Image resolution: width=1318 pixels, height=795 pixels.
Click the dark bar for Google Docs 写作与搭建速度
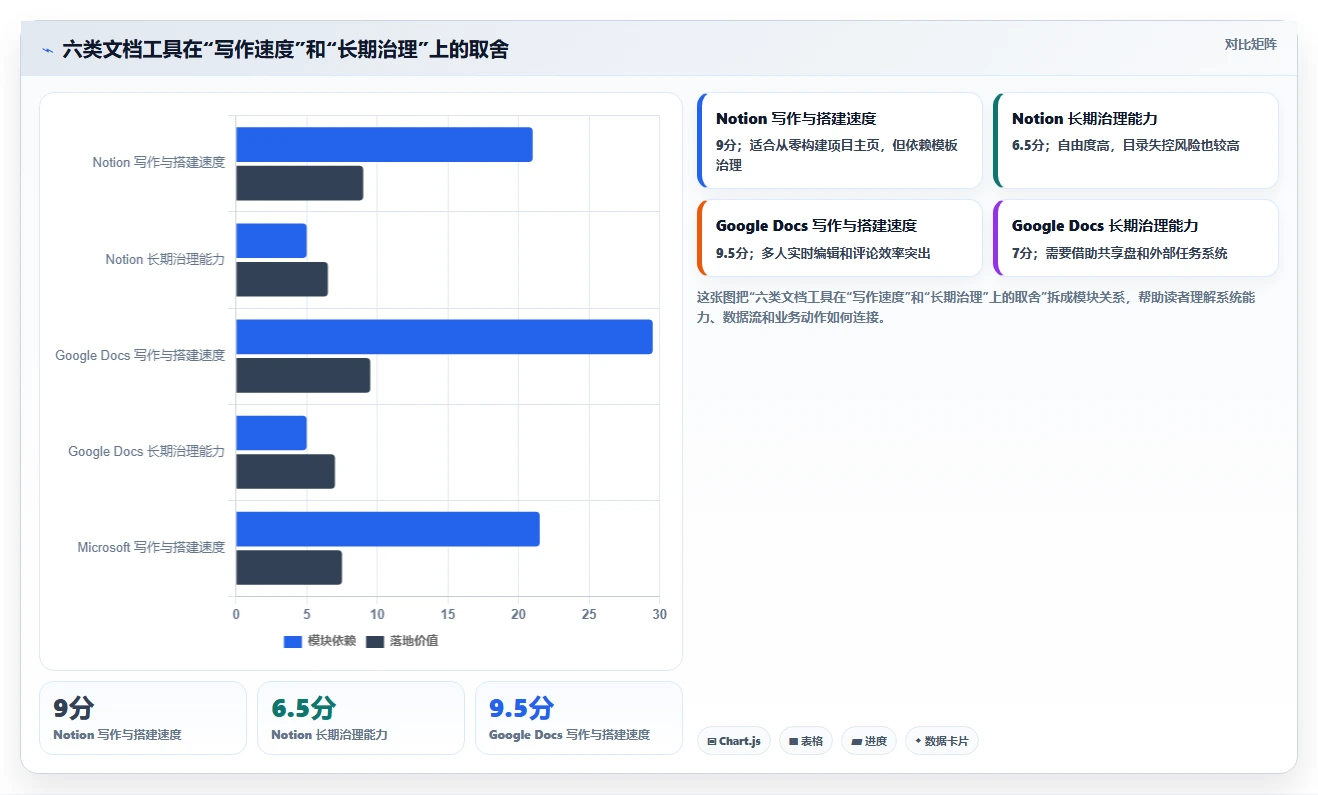[x=303, y=375]
